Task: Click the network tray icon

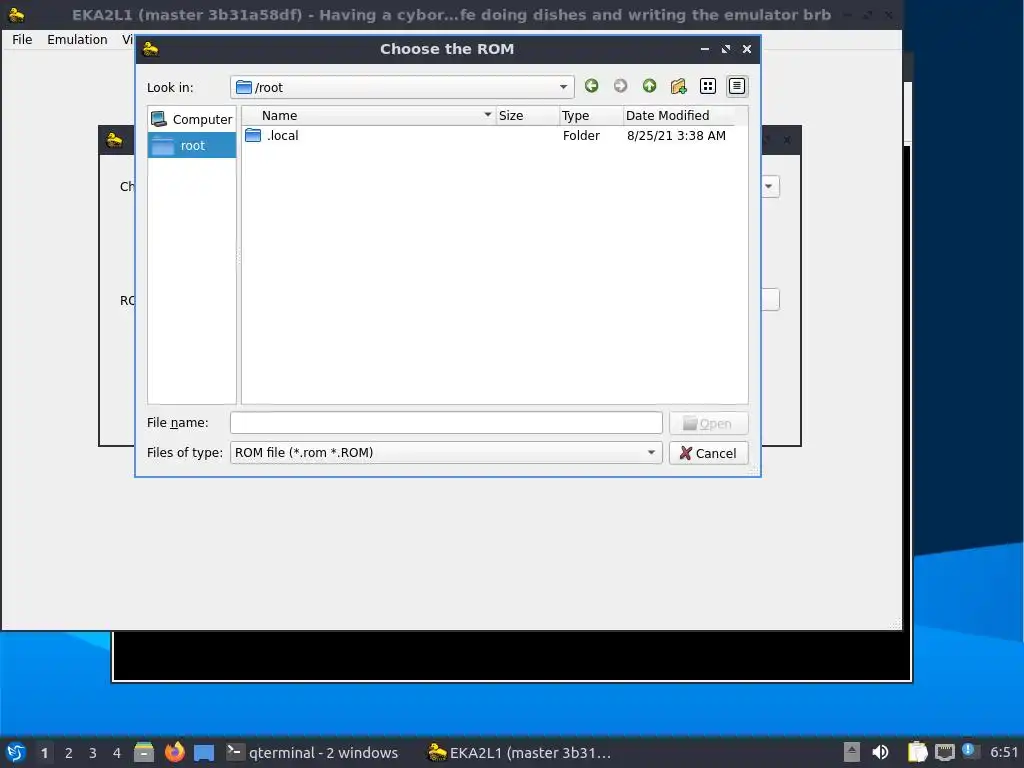Action: [x=944, y=752]
